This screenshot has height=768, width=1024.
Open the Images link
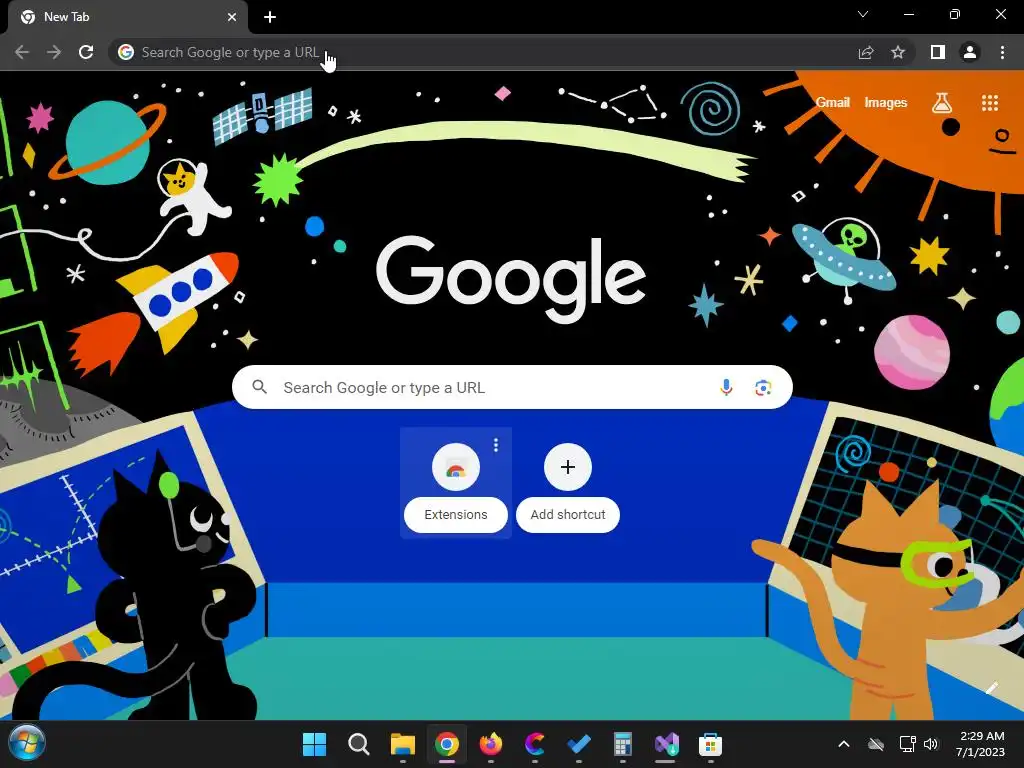[886, 103]
